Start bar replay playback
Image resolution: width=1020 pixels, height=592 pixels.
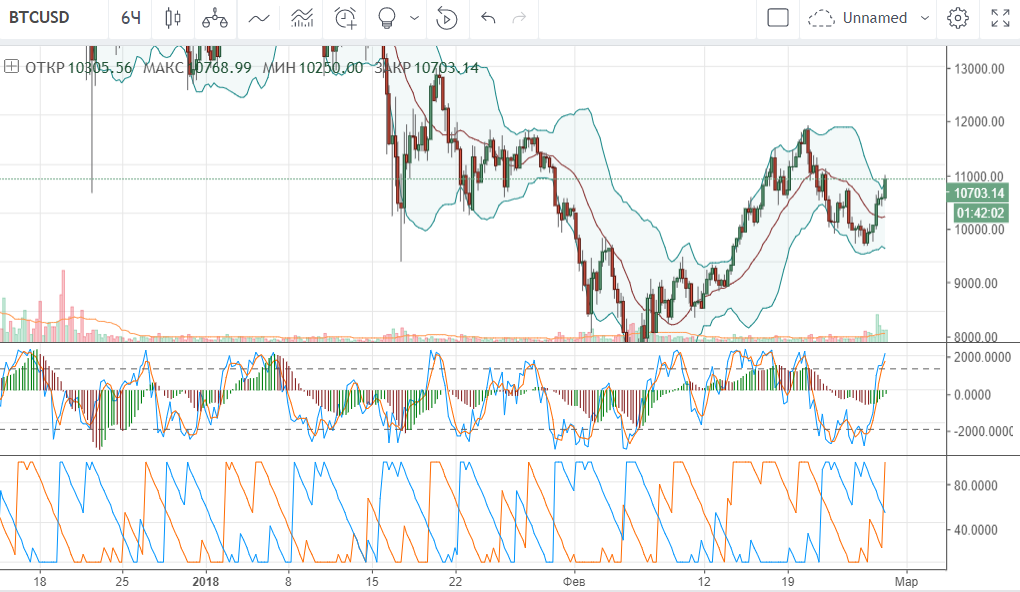coord(447,18)
